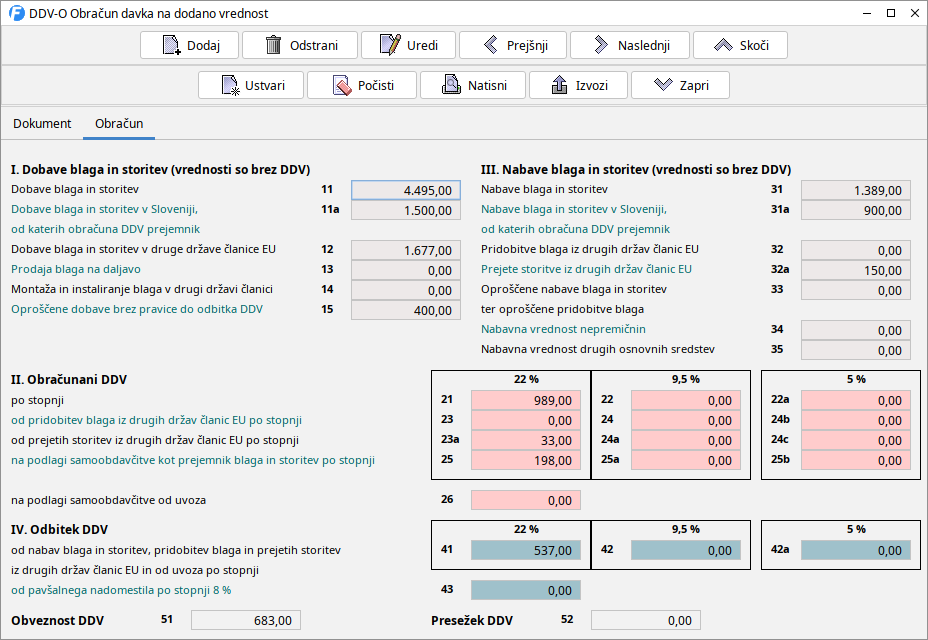This screenshot has height=640, width=928.
Task: Click field 31 Nabave blaga in storitev
Action: 856,190
